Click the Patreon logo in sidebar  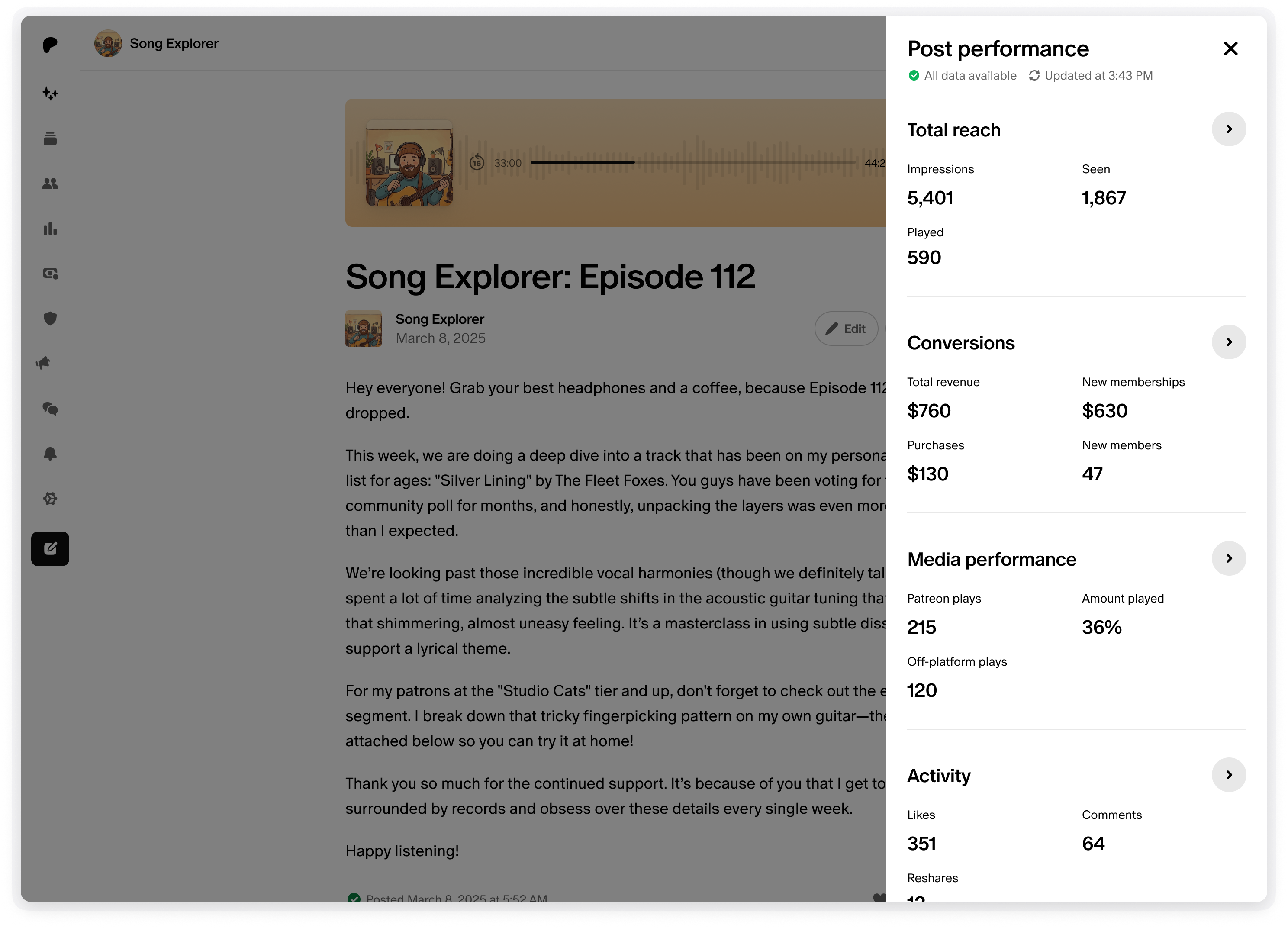click(50, 45)
